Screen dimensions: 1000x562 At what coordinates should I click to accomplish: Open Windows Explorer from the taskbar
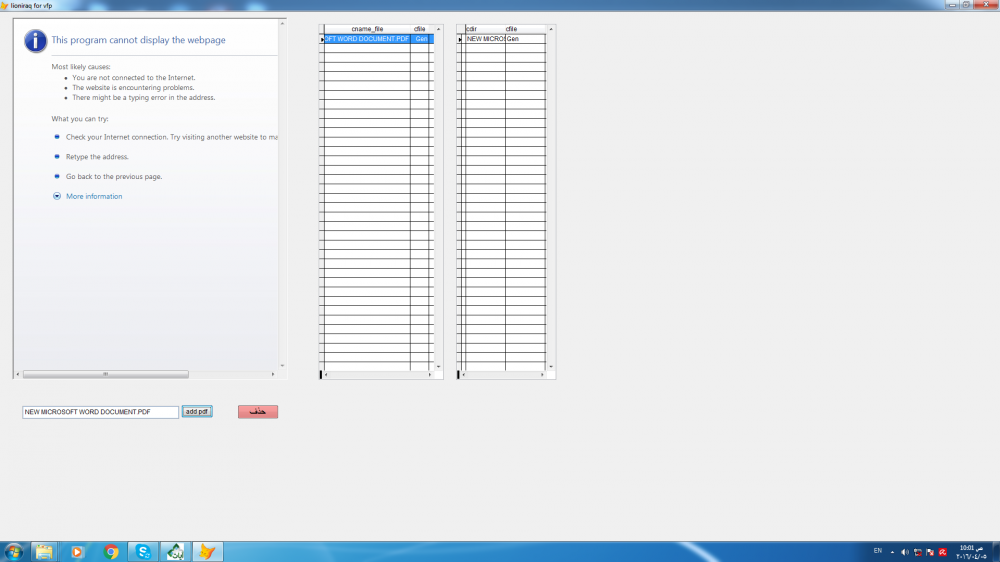44,552
